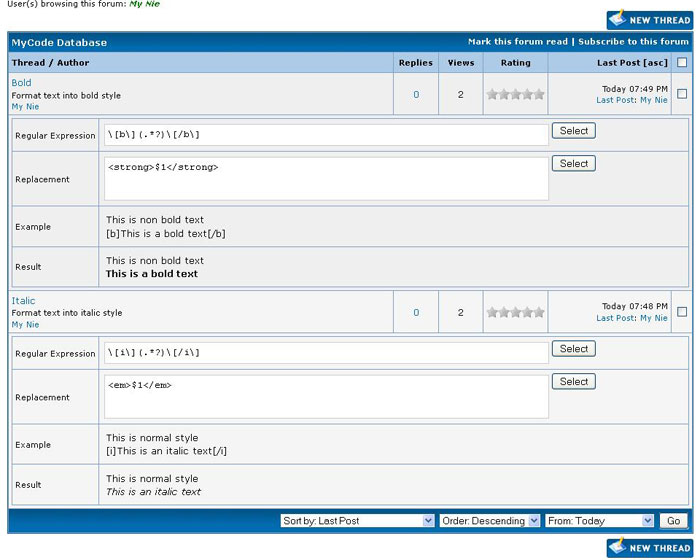Tick the checkbox for the Italic thread

pos(682,312)
